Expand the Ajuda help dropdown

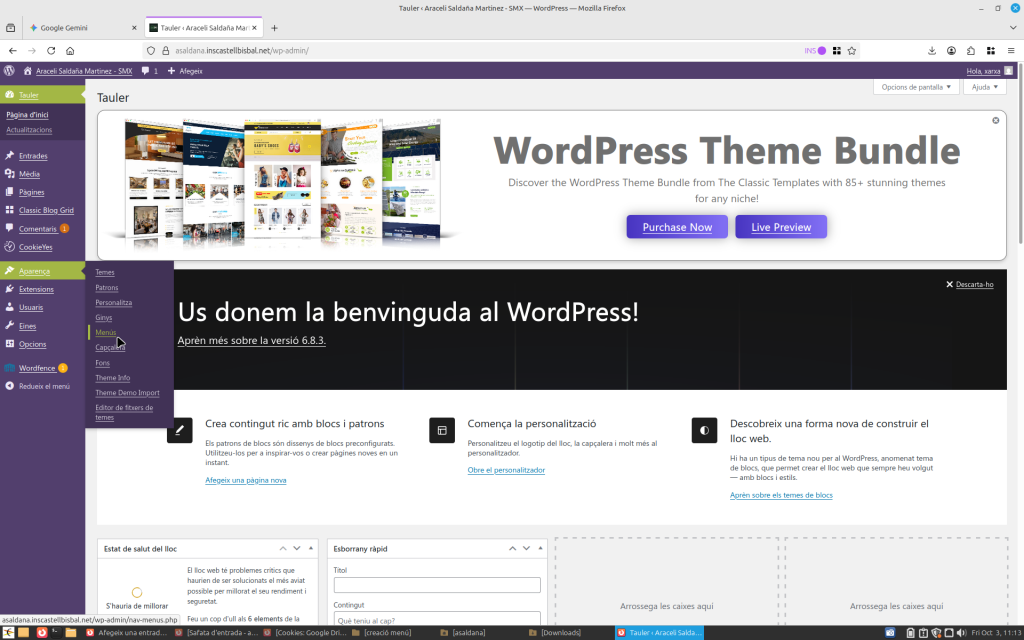pos(985,87)
